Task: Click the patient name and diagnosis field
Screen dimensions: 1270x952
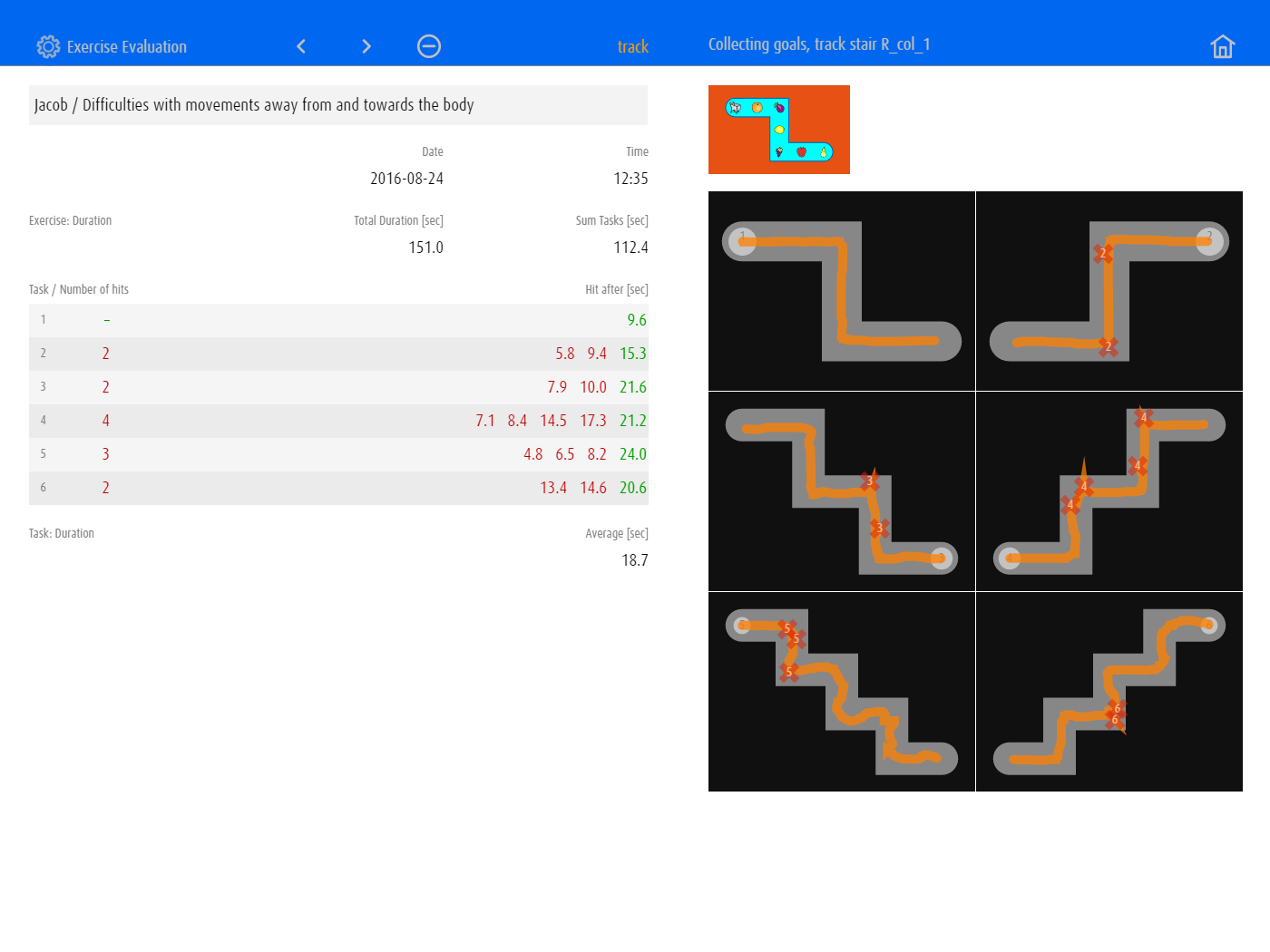Action: pos(337,105)
